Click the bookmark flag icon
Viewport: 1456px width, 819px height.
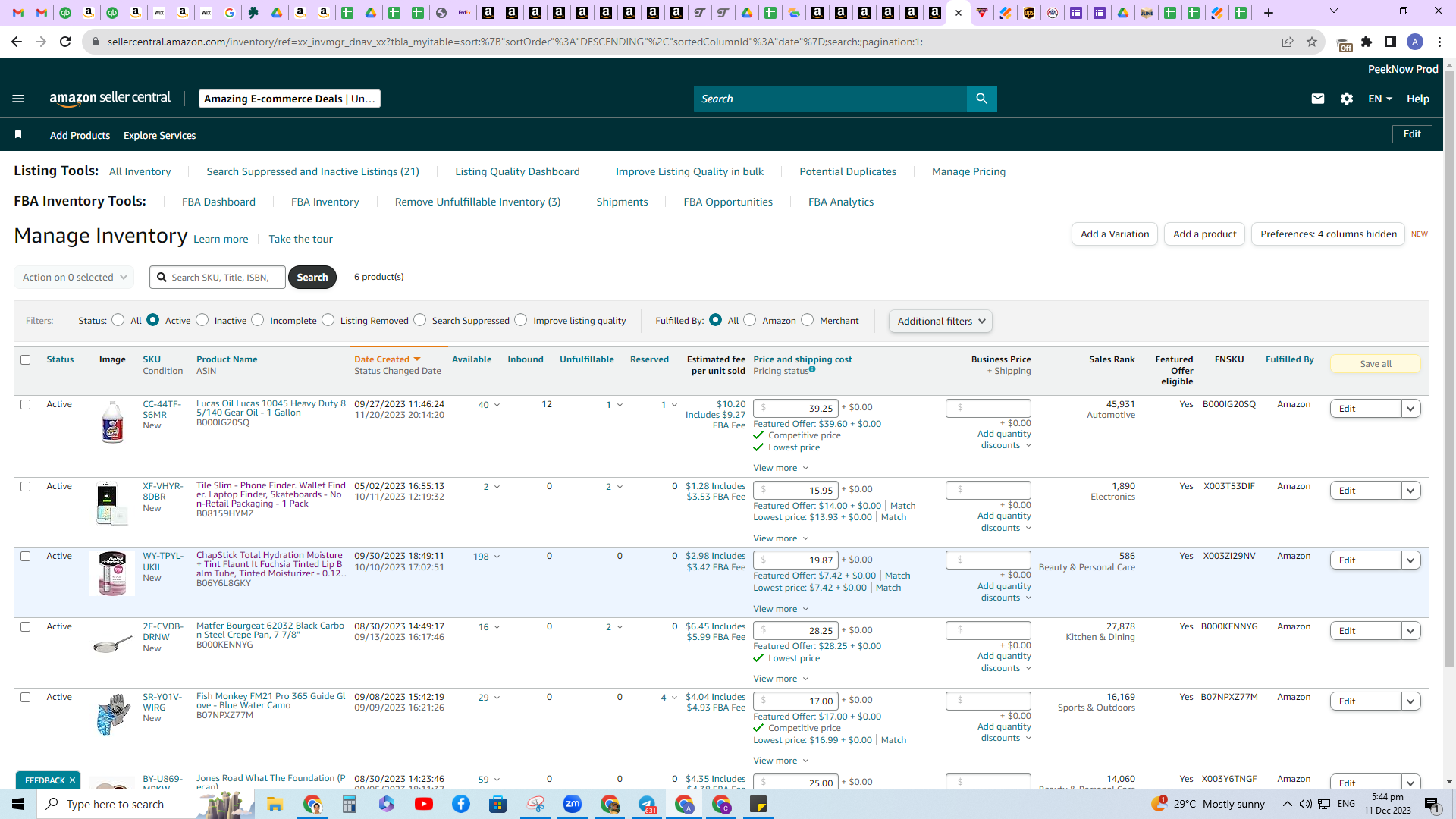[18, 134]
